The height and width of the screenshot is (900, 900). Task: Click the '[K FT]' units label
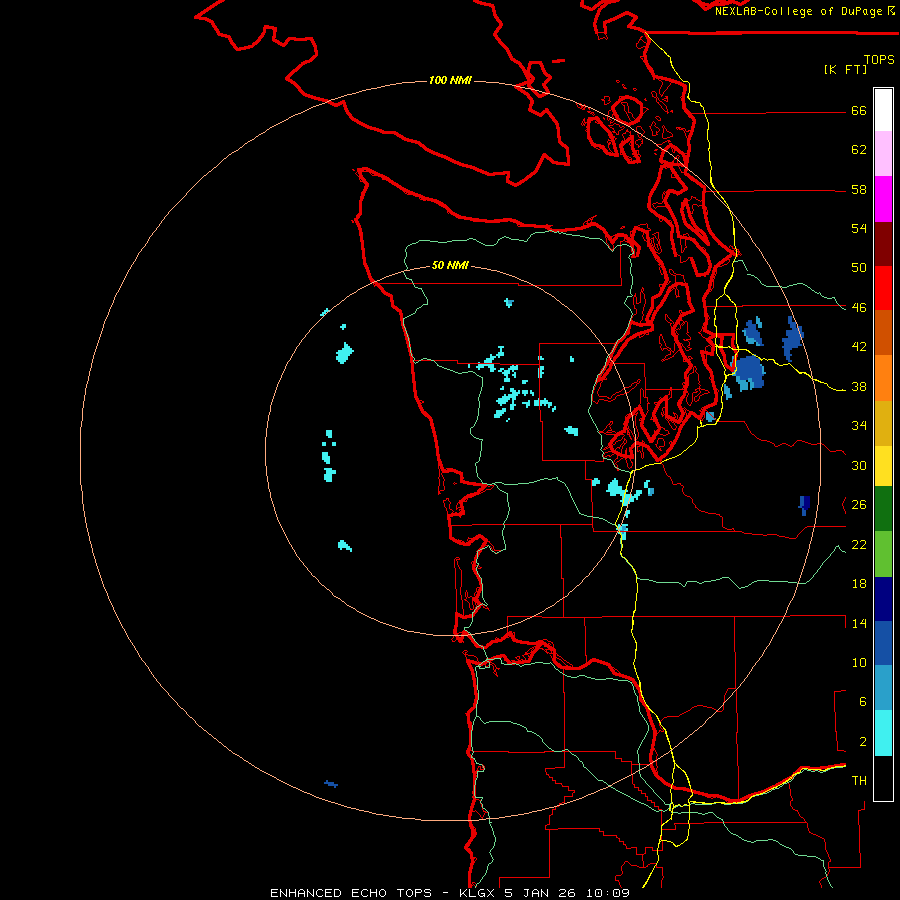845,69
